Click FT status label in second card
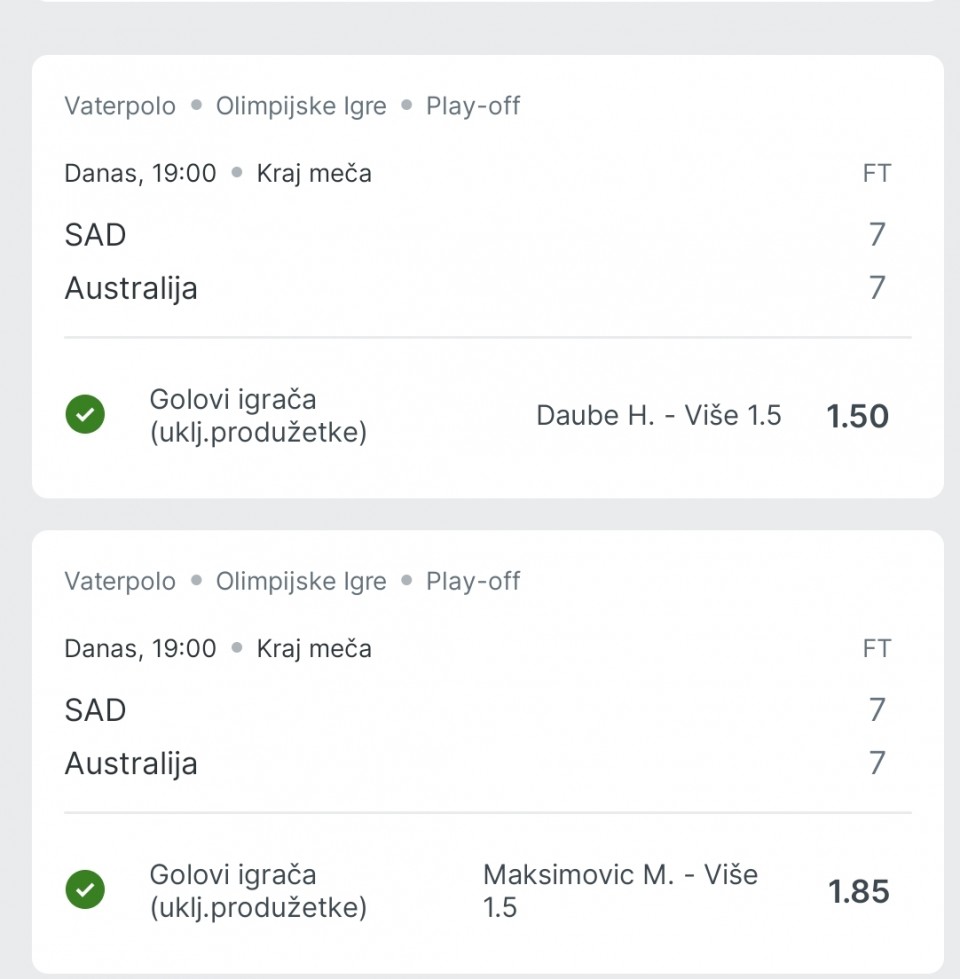Viewport: 960px width, 979px height. (876, 649)
